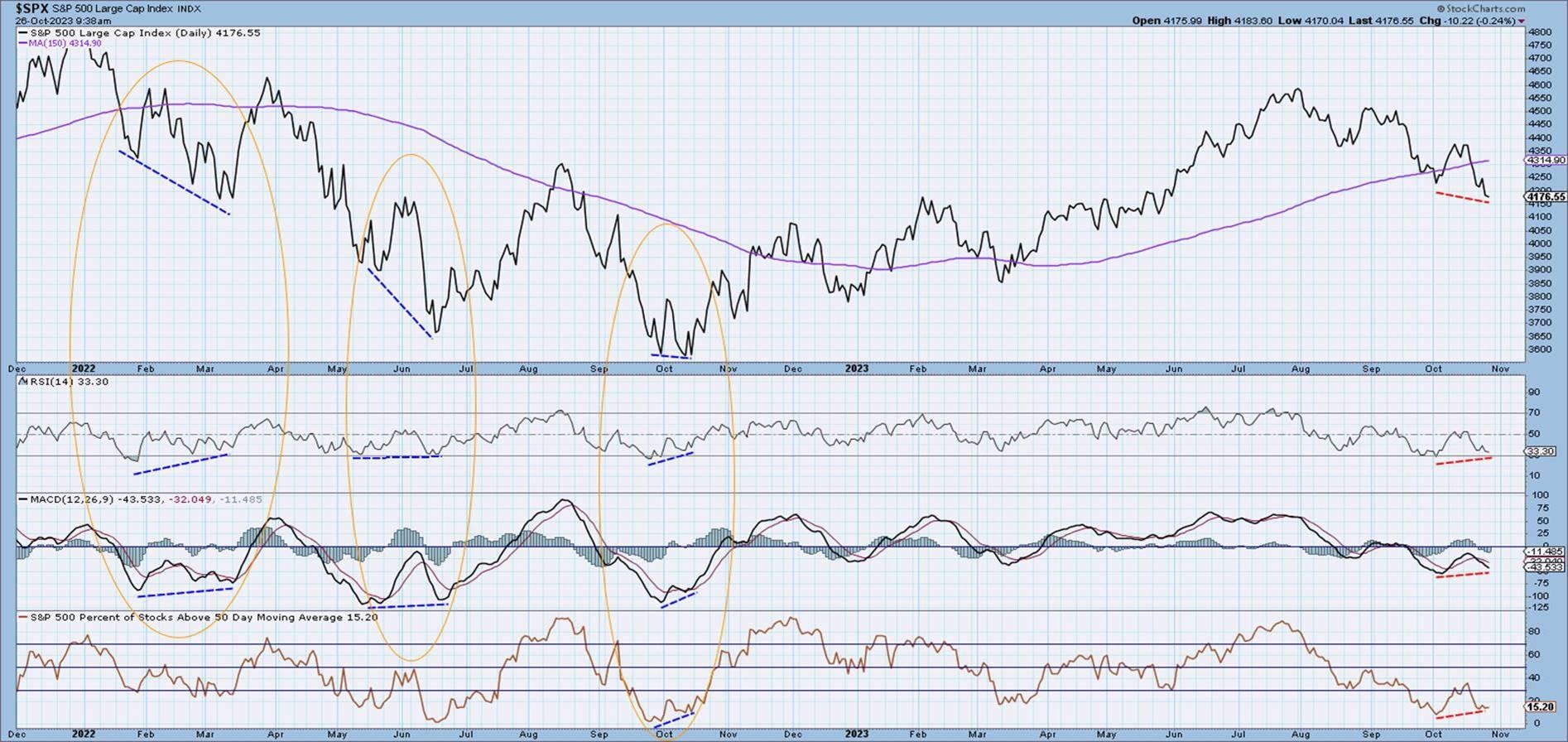The height and width of the screenshot is (742, 1568).
Task: Click the 2023 year label below price panel
Action: (857, 369)
